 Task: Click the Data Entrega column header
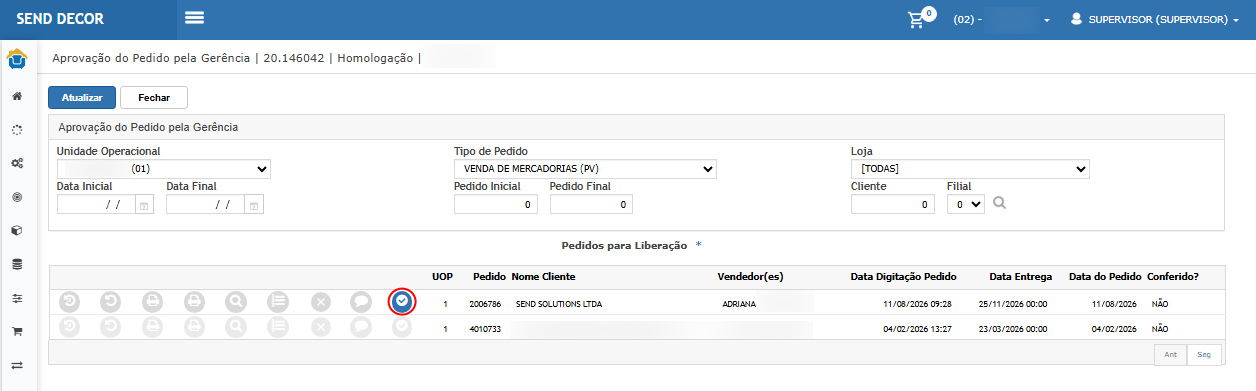[x=1018, y=276]
